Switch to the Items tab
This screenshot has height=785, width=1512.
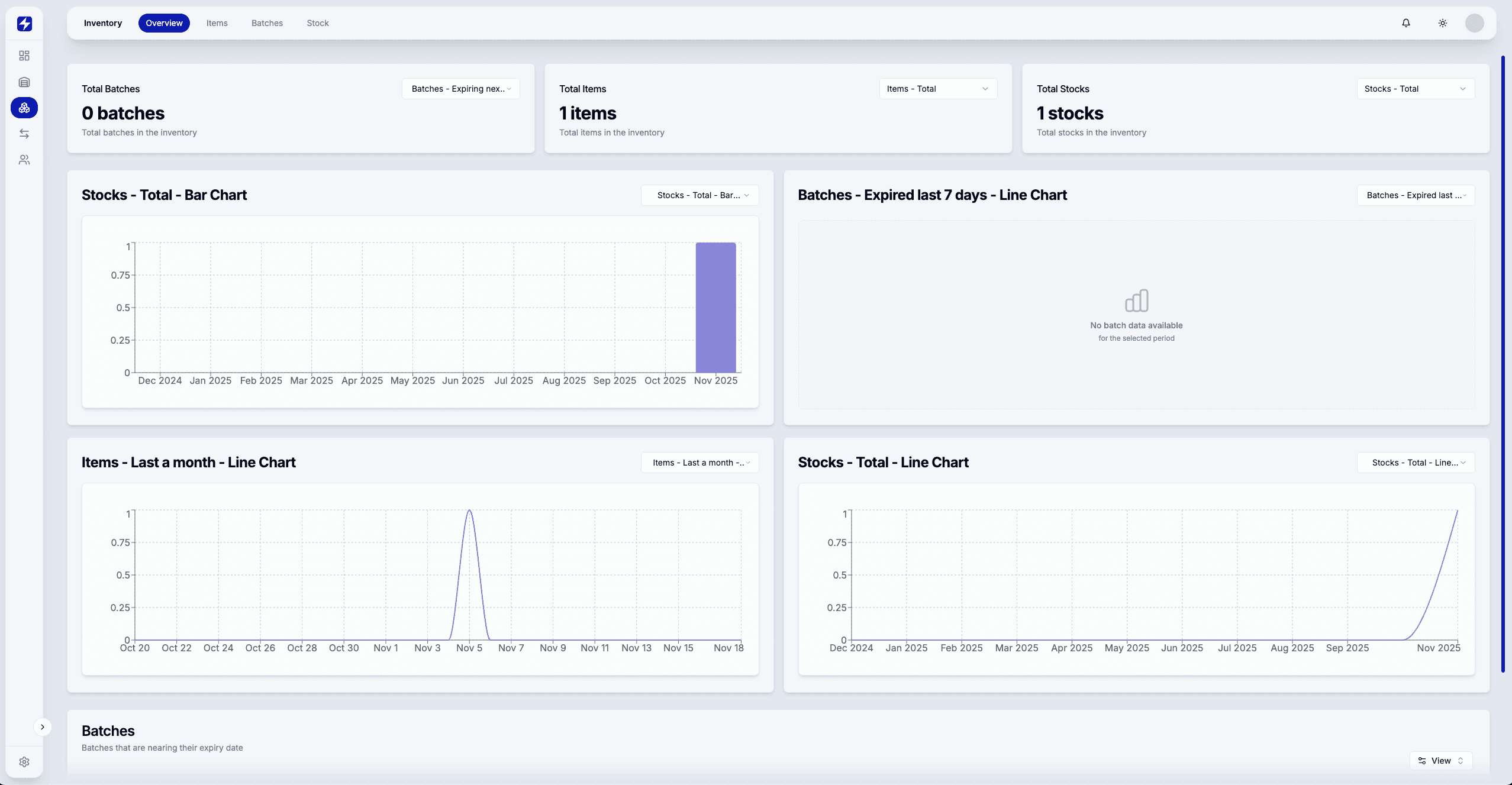217,23
